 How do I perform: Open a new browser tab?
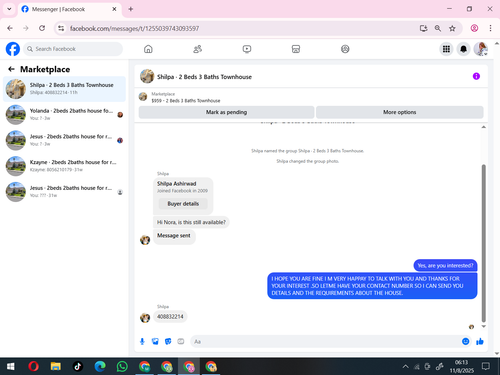pyautogui.click(x=131, y=9)
